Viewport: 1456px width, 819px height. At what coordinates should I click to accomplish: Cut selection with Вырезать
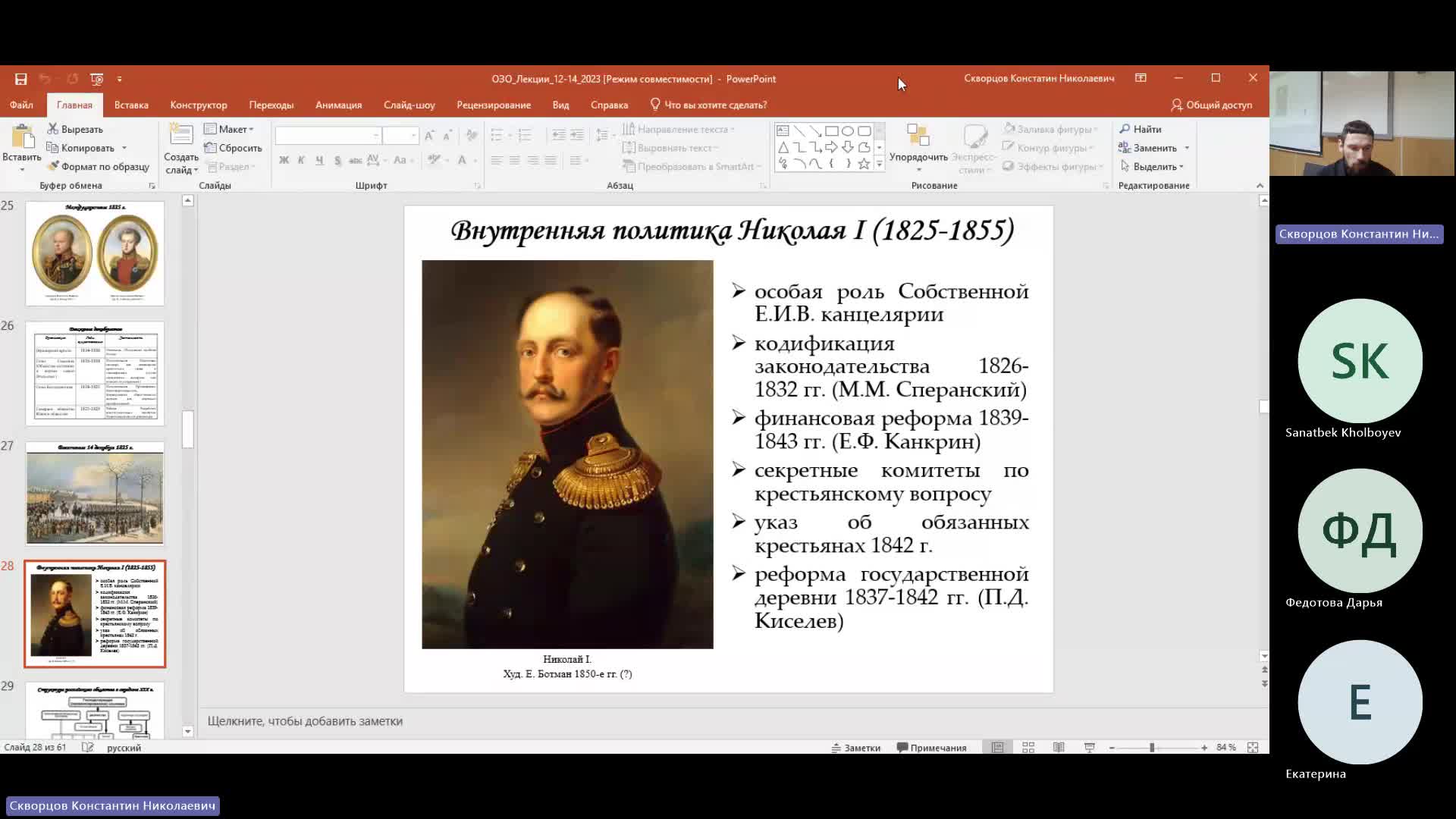74,129
